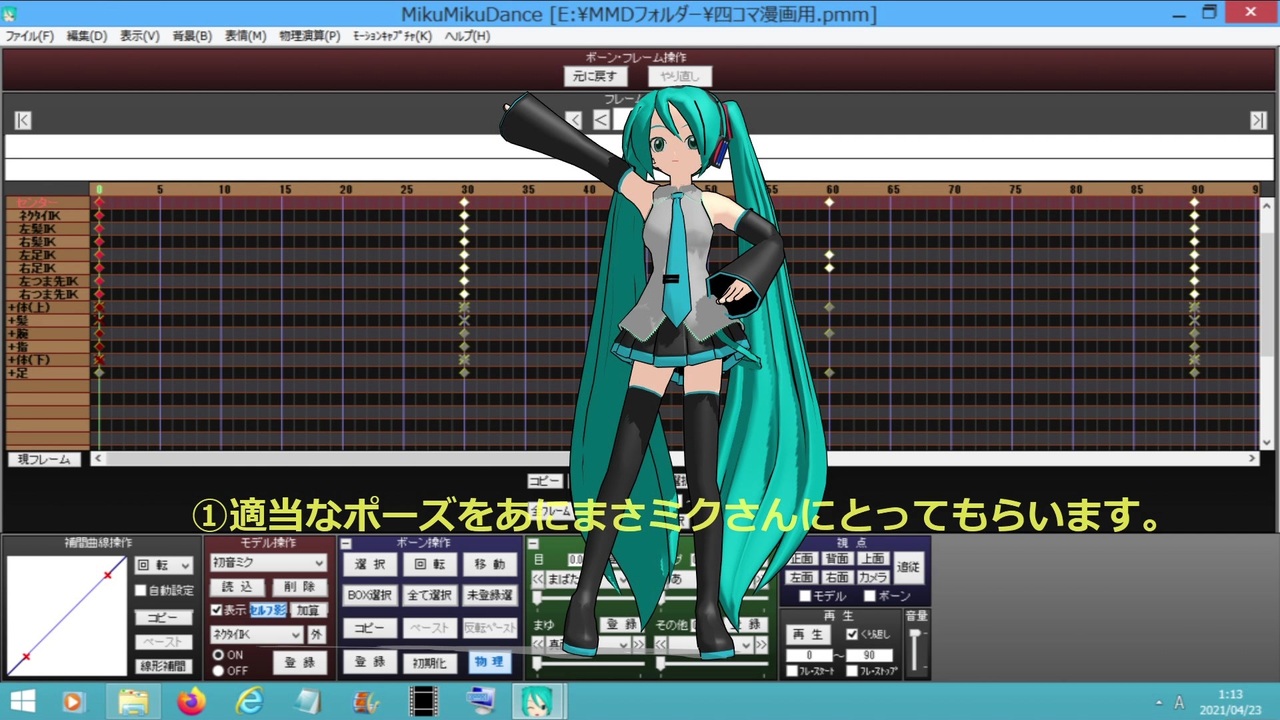Open the 表示(V) menu
1280x720 pixels.
coord(140,36)
